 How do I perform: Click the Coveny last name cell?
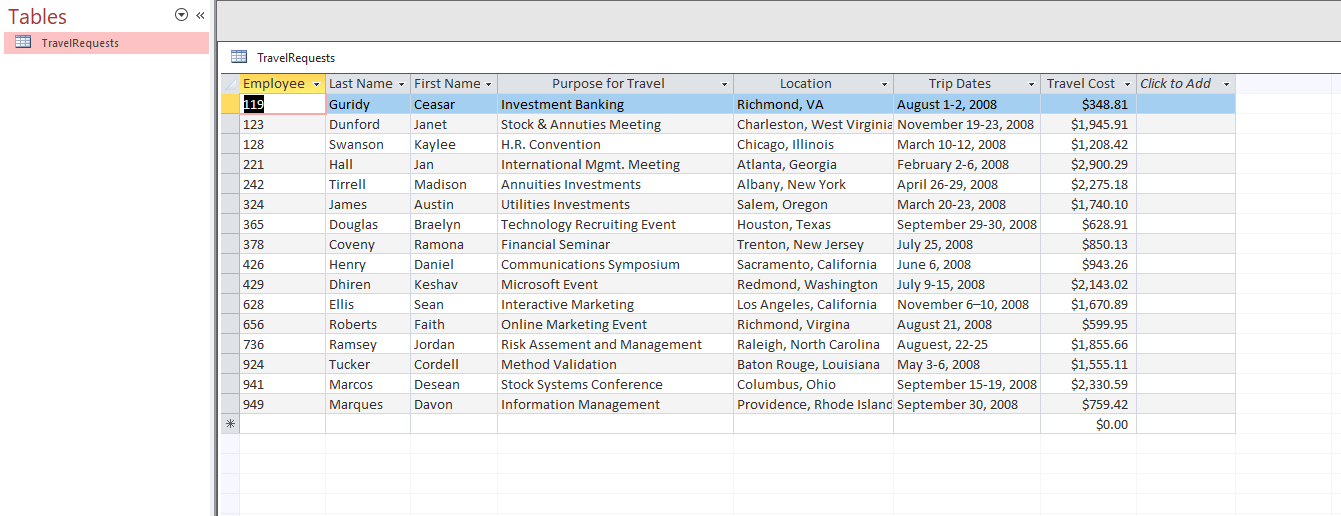click(368, 244)
